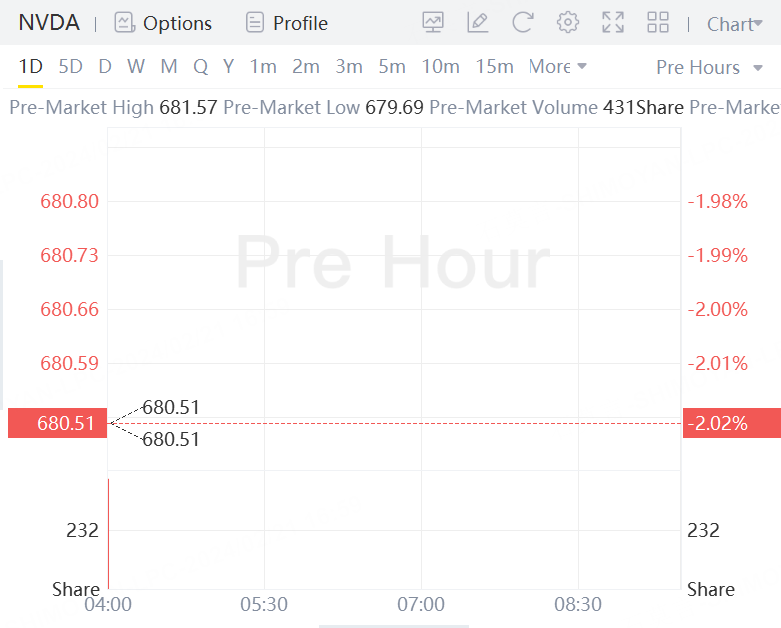Select the 1D timeframe tab
Viewport: 781px width, 628px height.
tap(31, 67)
